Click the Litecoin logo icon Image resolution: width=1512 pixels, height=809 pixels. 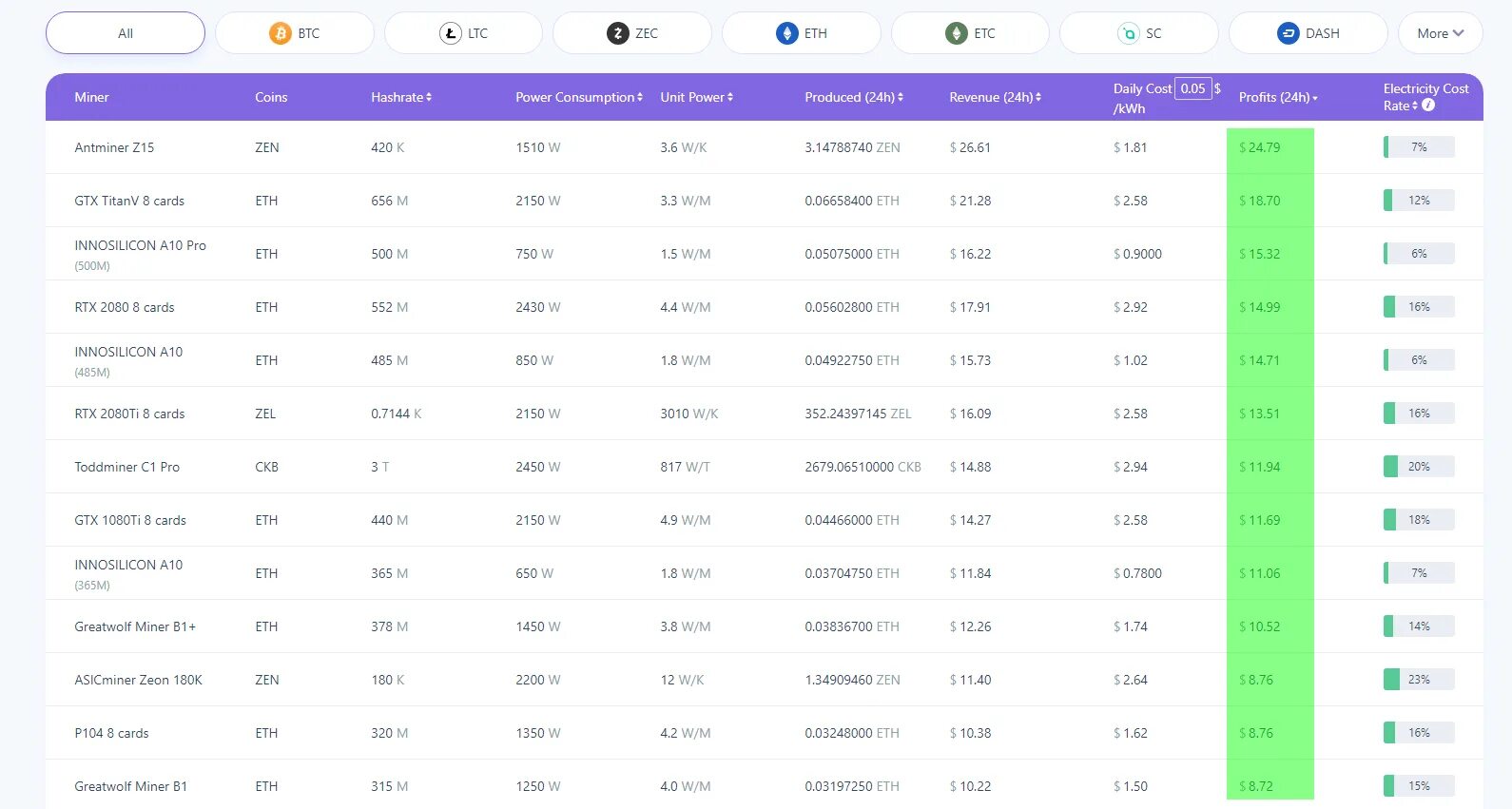(x=450, y=33)
